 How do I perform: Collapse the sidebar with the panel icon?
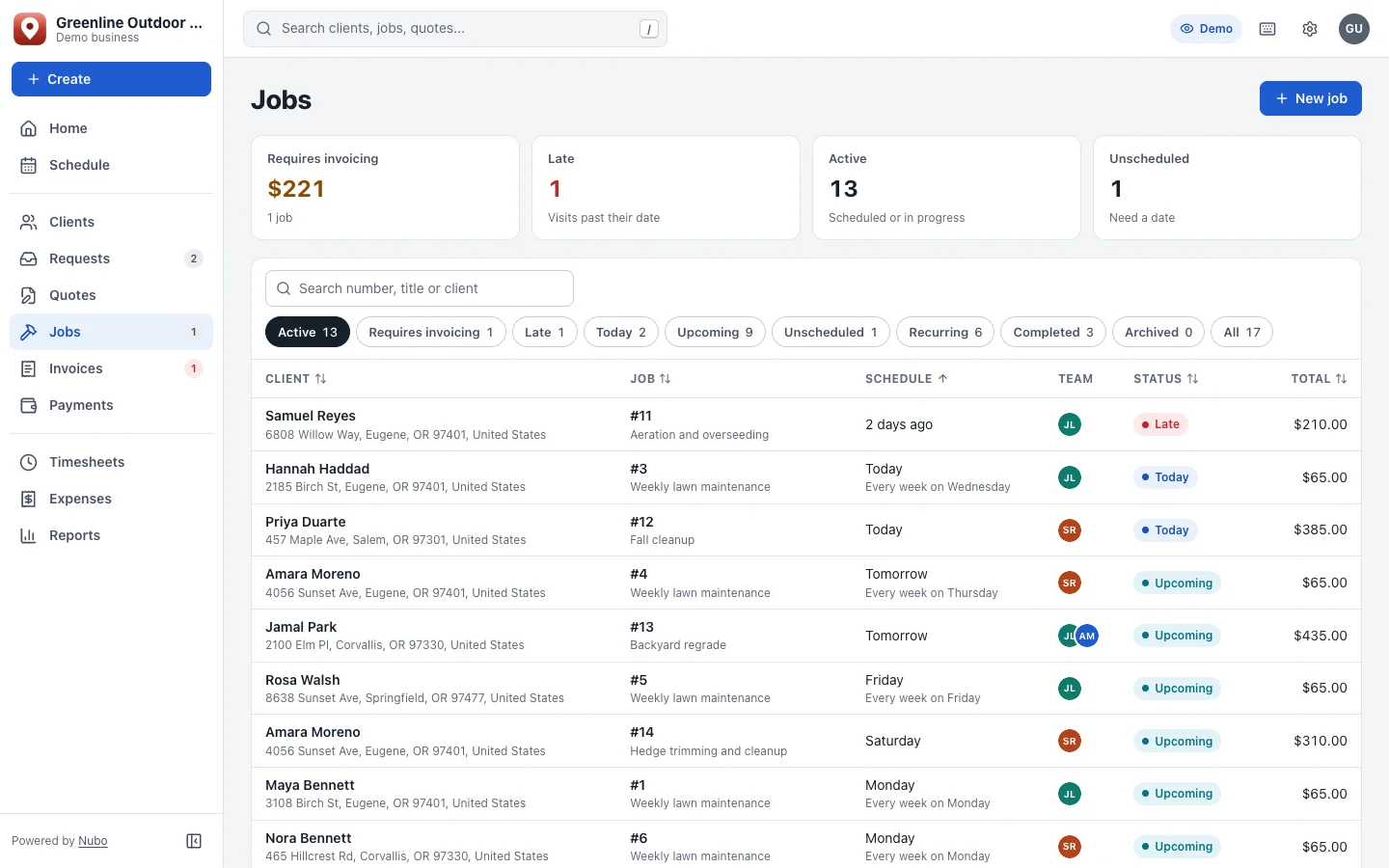click(x=194, y=841)
